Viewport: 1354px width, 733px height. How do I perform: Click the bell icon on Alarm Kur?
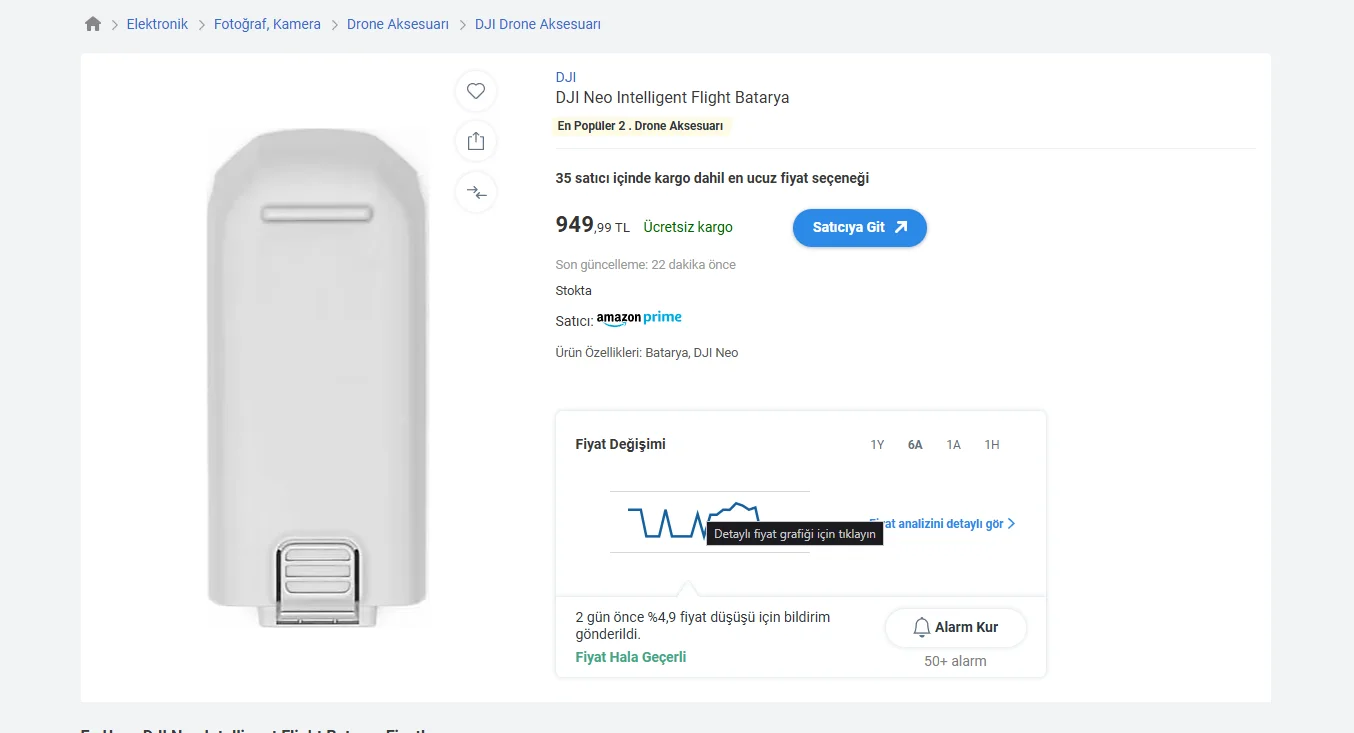pyautogui.click(x=922, y=627)
